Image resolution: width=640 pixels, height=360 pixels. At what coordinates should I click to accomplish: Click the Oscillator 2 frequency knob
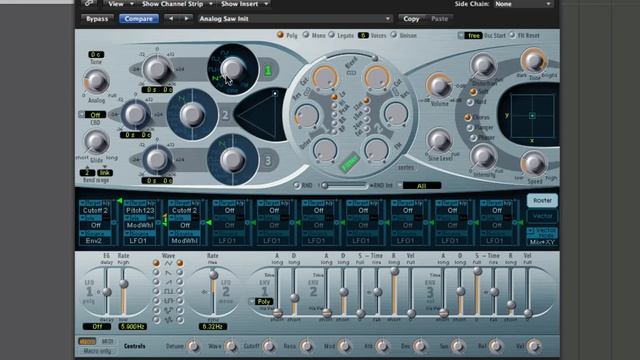point(135,114)
